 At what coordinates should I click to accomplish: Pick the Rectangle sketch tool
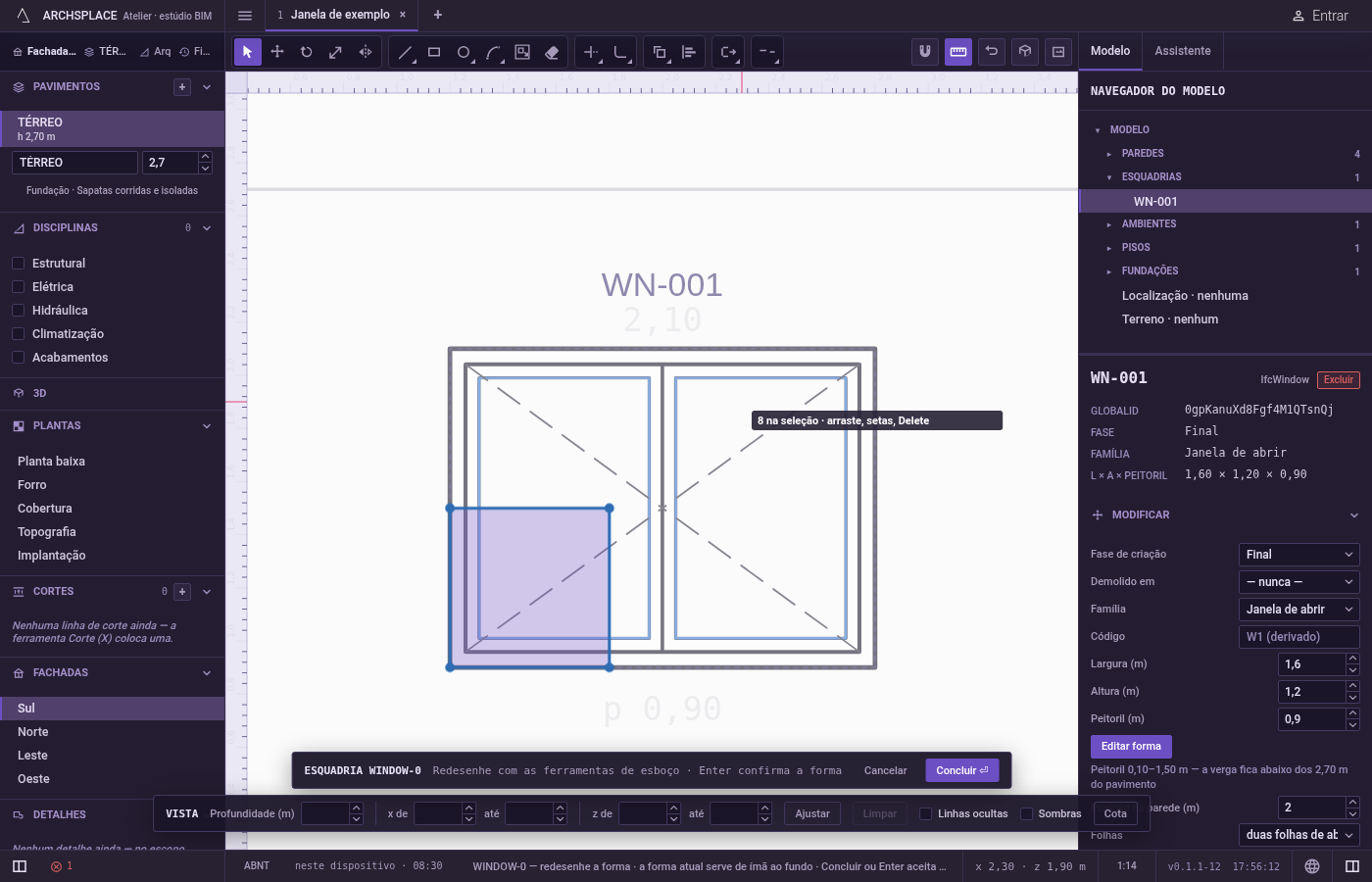coord(434,52)
